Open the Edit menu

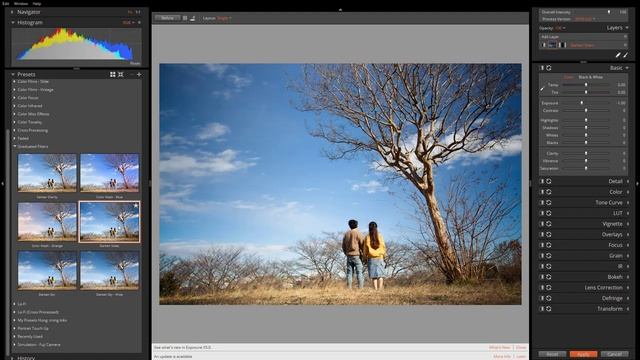pos(6,3)
